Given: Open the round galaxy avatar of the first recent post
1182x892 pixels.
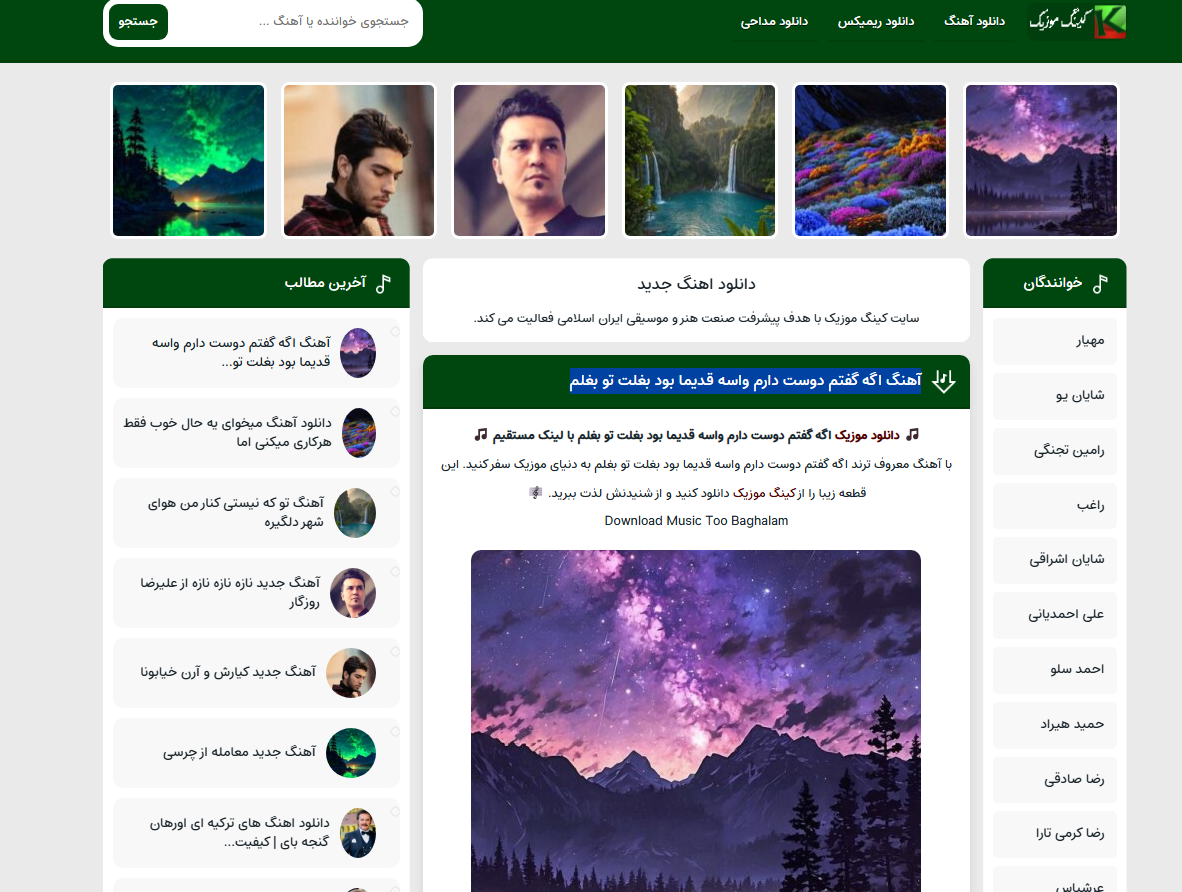Looking at the screenshot, I should coord(358,353).
